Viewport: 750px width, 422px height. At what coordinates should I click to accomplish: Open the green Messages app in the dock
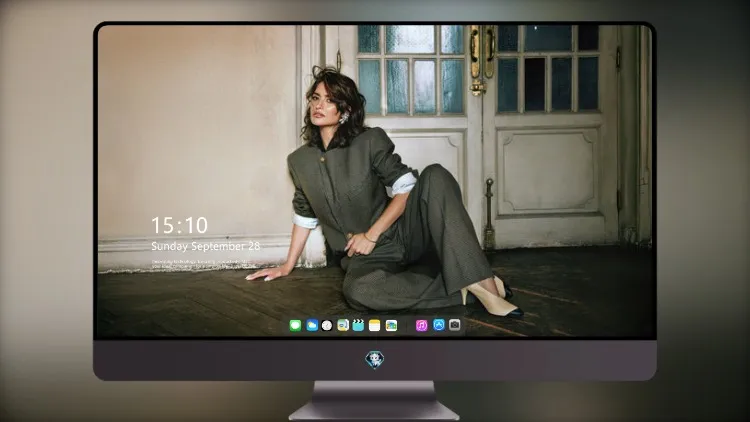(x=295, y=326)
